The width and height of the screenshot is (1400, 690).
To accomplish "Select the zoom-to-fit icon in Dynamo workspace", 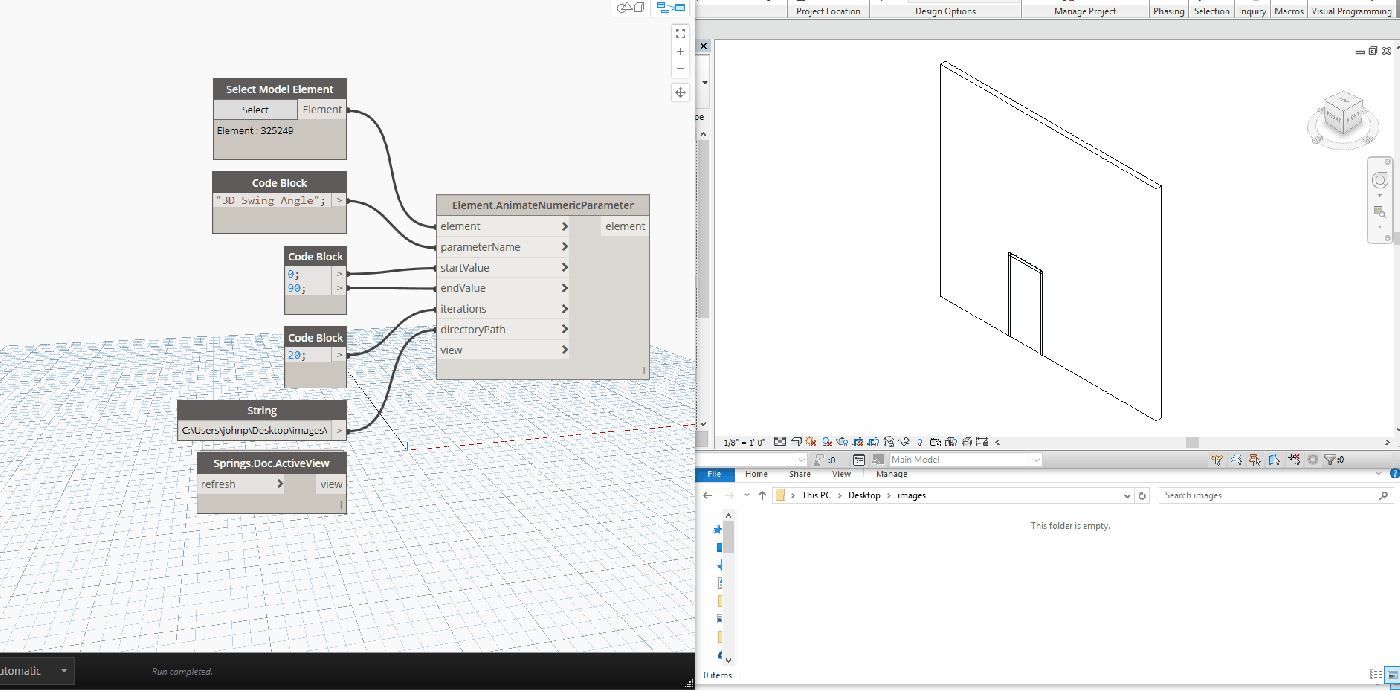I will click(x=680, y=32).
